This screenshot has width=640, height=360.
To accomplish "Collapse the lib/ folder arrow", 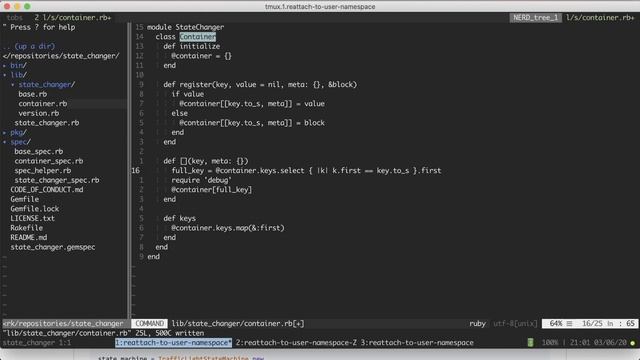I will [x=4, y=75].
